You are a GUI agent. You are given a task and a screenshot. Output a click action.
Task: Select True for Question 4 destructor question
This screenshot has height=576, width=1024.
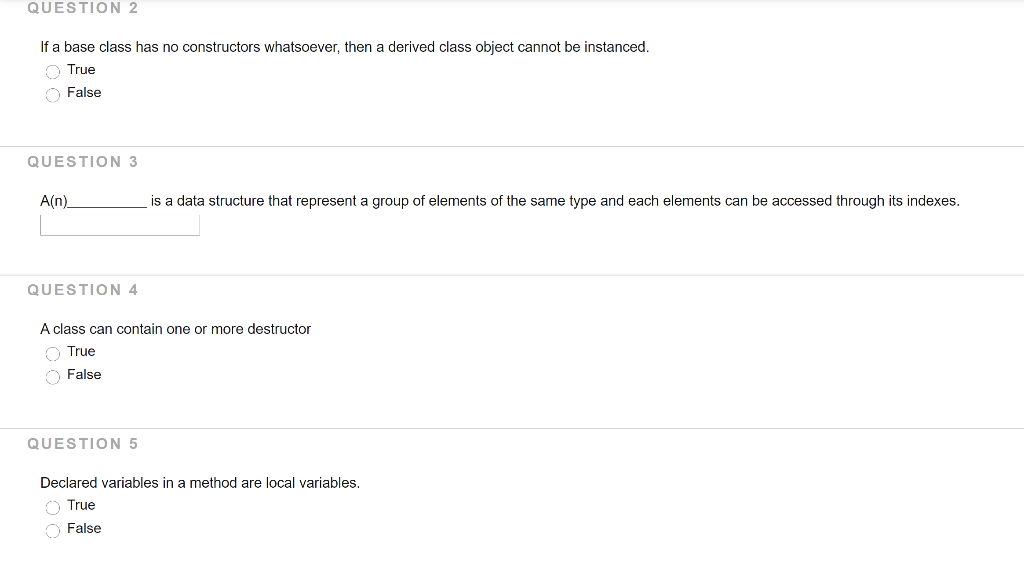[x=52, y=353]
